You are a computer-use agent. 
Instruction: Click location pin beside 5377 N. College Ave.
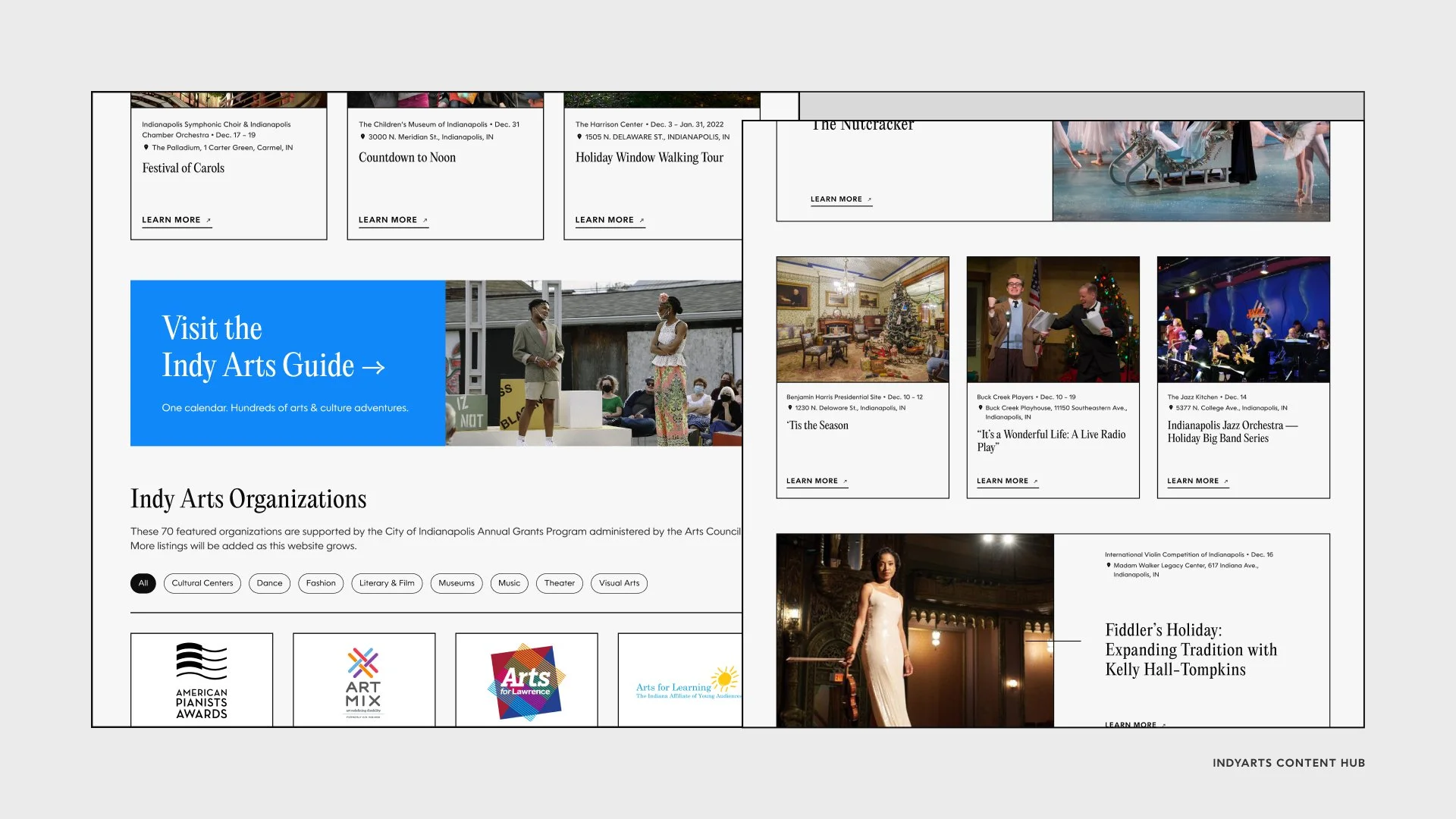click(1171, 407)
